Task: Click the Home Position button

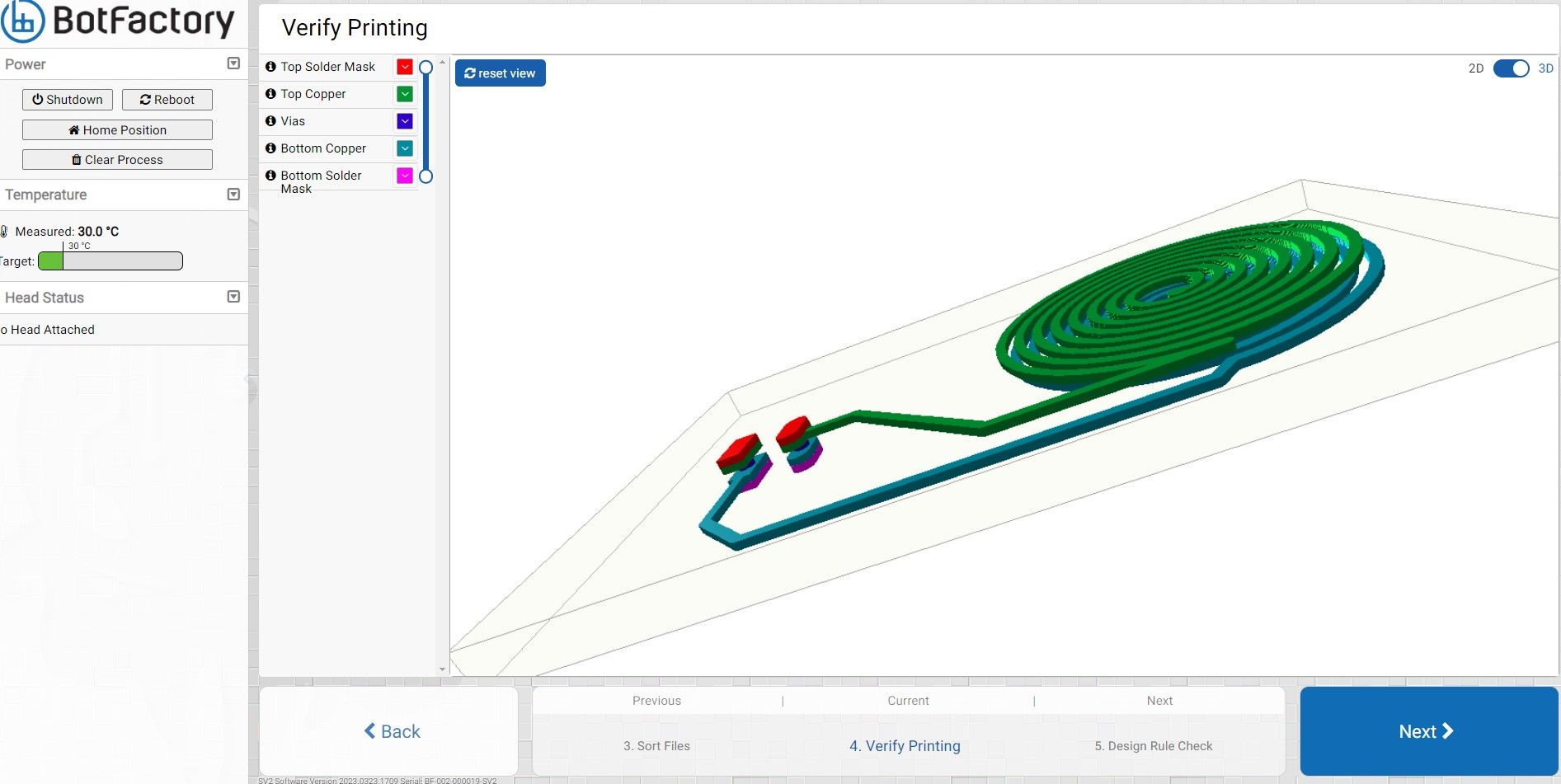Action: [117, 130]
